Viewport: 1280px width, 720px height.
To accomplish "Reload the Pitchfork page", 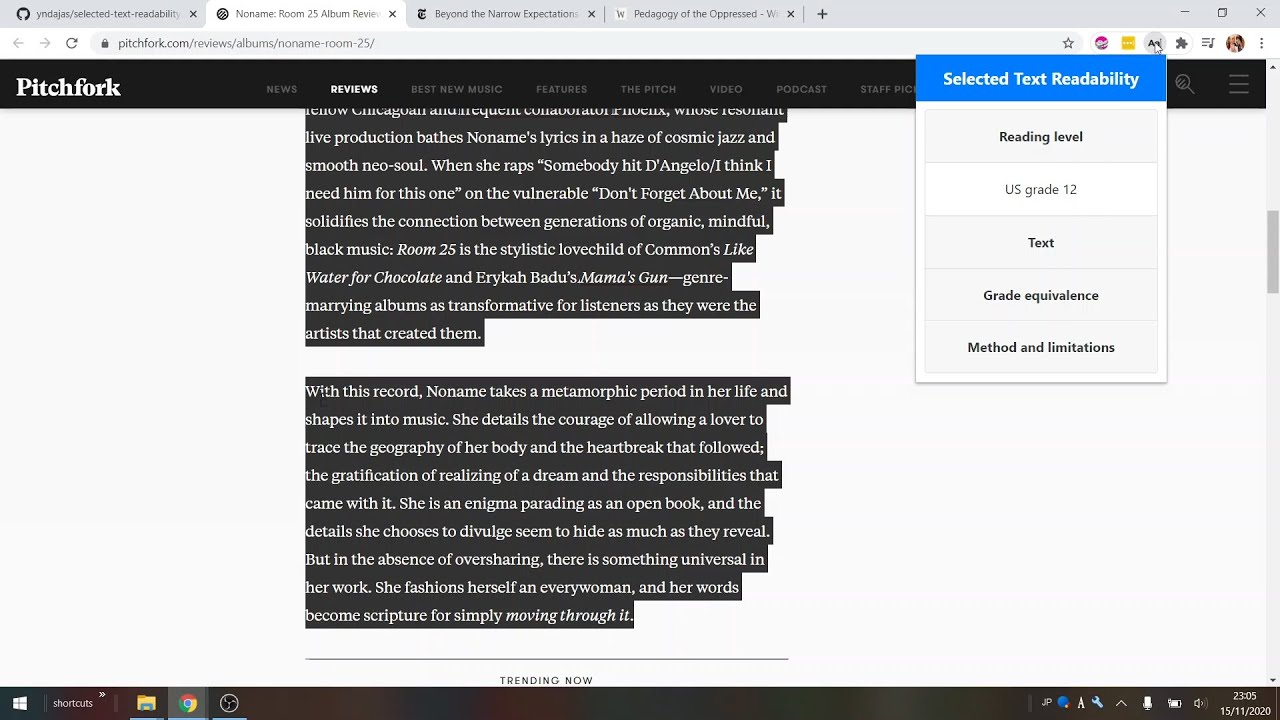I will 72,43.
